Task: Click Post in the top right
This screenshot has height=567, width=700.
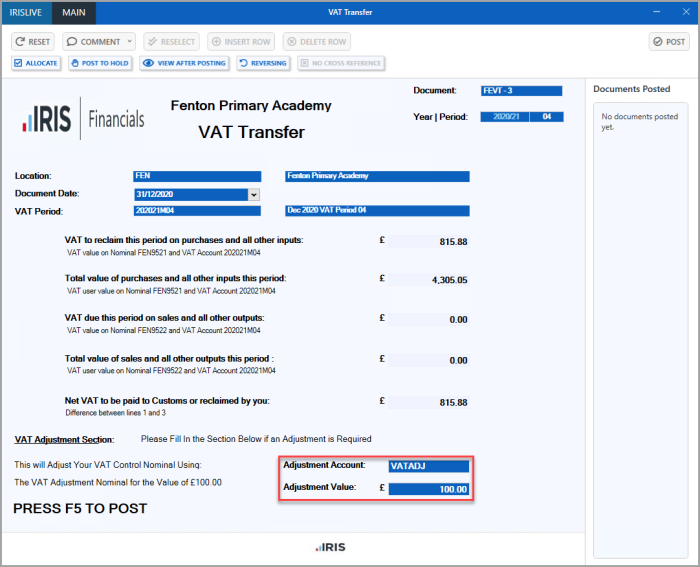Action: tap(669, 42)
